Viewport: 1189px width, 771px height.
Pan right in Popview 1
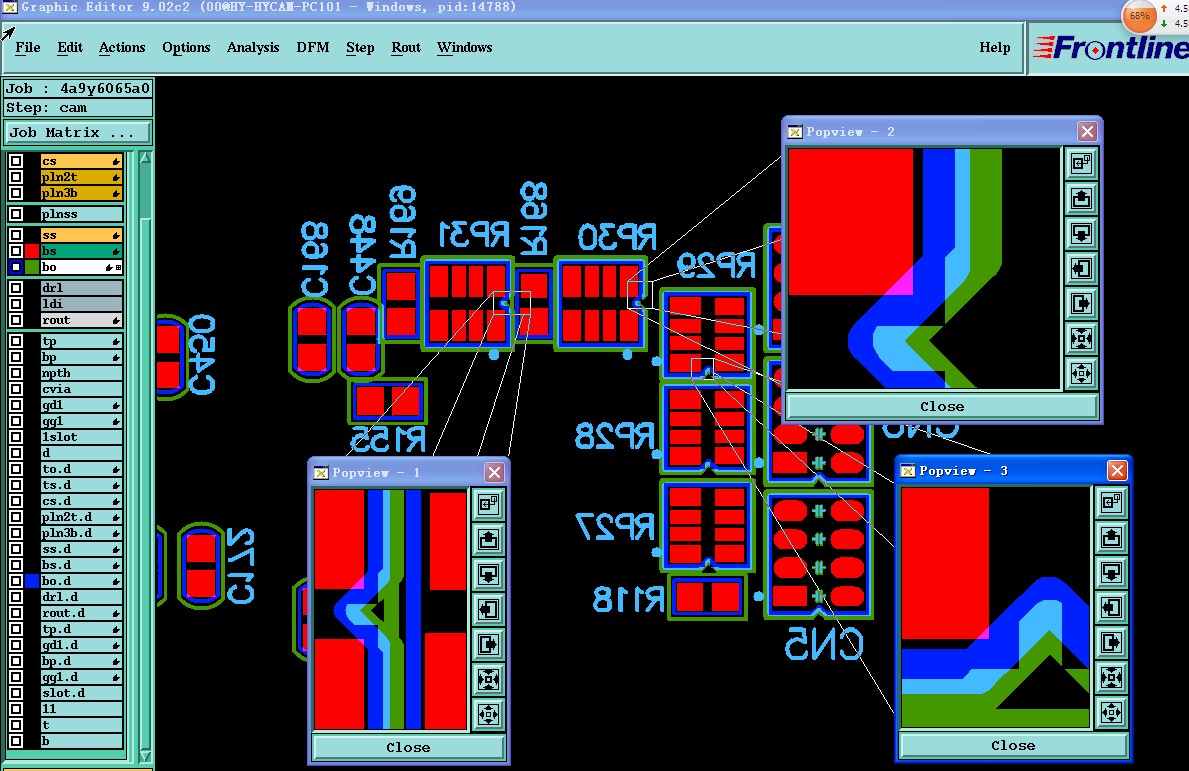click(488, 644)
